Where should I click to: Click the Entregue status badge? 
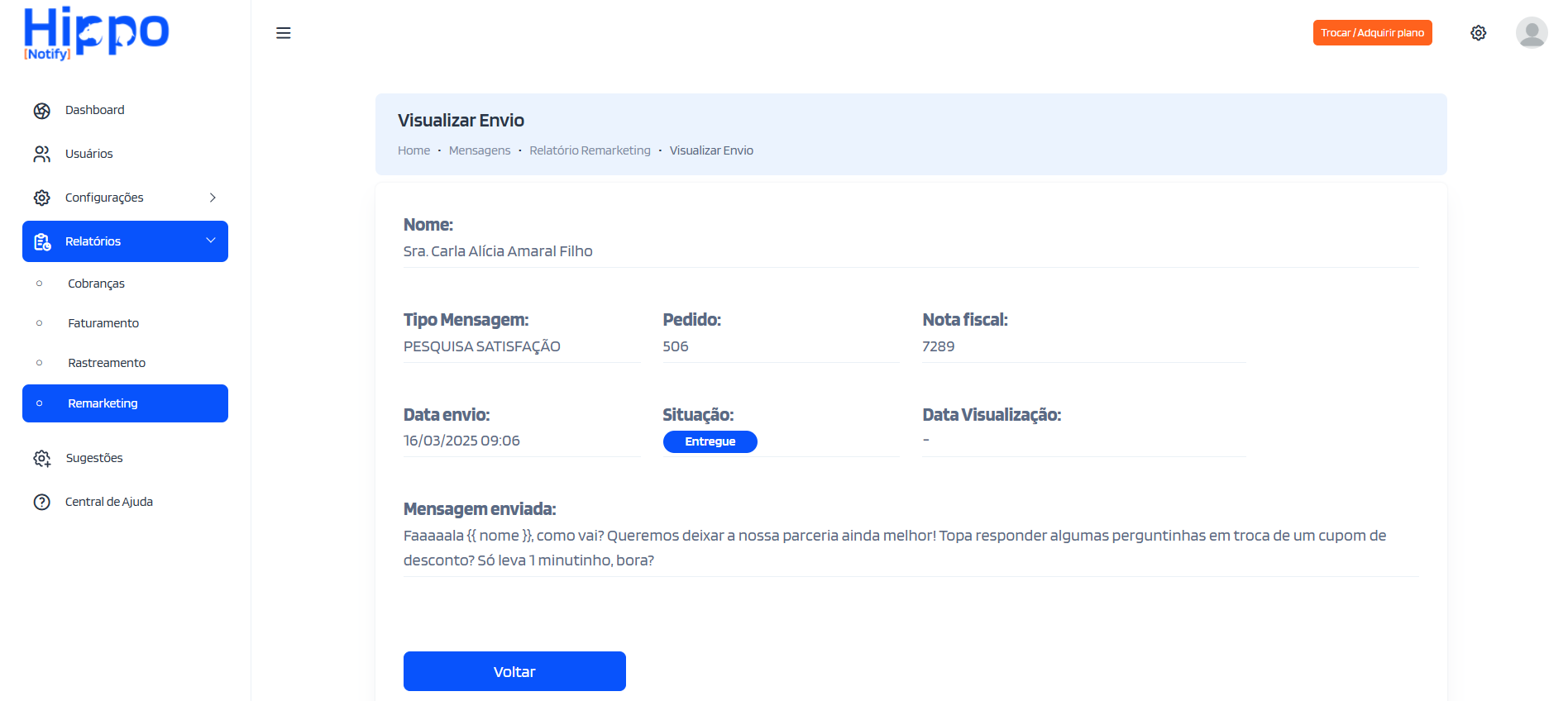pos(710,442)
